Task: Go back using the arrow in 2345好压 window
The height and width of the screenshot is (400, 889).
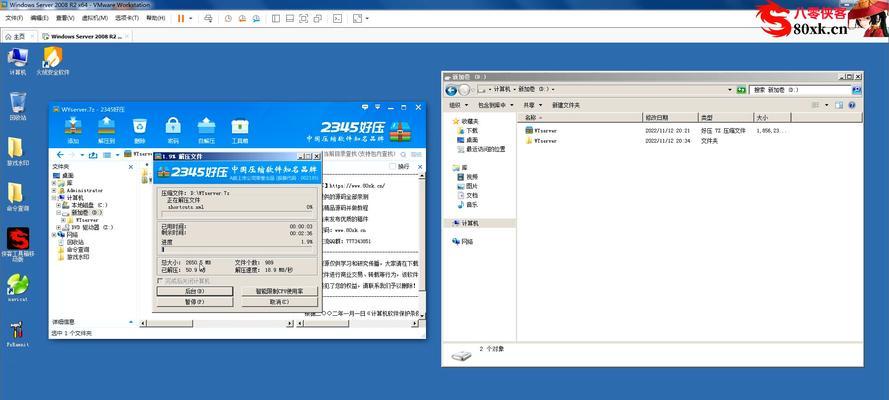Action: click(60, 155)
